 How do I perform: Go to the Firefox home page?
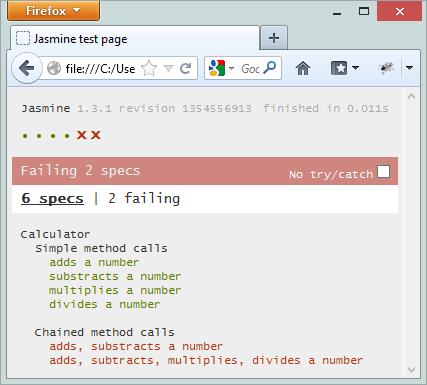coord(303,68)
